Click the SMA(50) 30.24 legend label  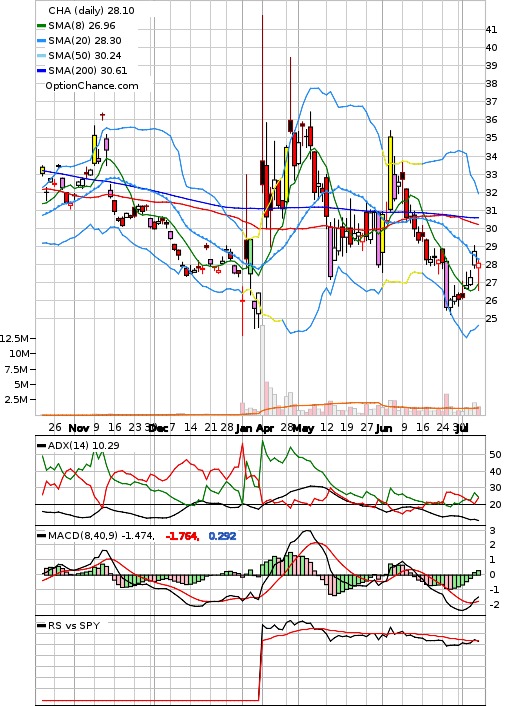85,55
